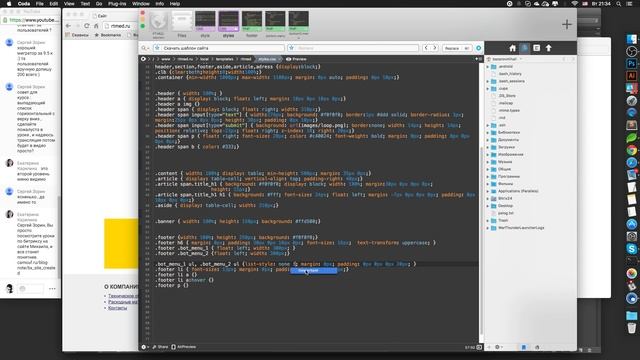Click the Replace All button segment
Image resolution: width=640 pixels, height=360 pixels.
tap(467, 48)
